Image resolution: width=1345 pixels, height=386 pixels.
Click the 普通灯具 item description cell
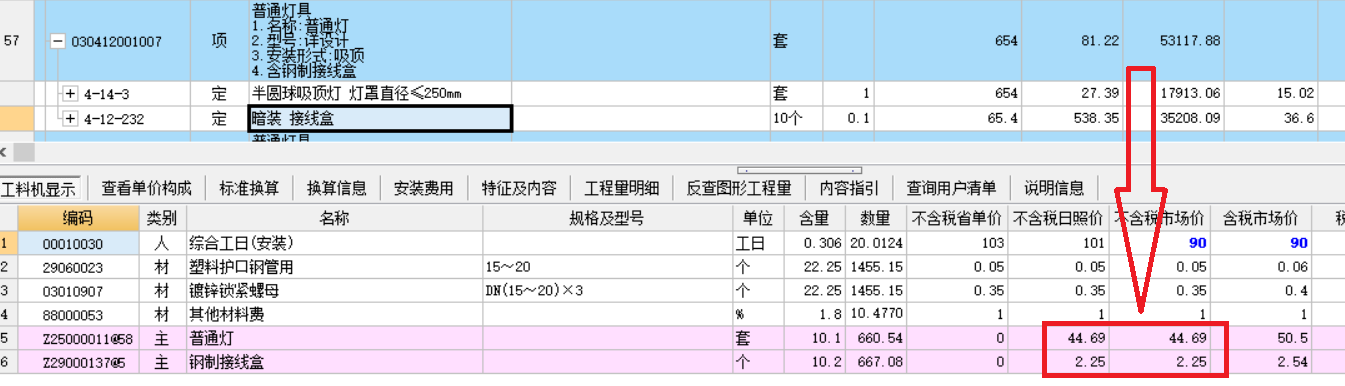(380, 41)
